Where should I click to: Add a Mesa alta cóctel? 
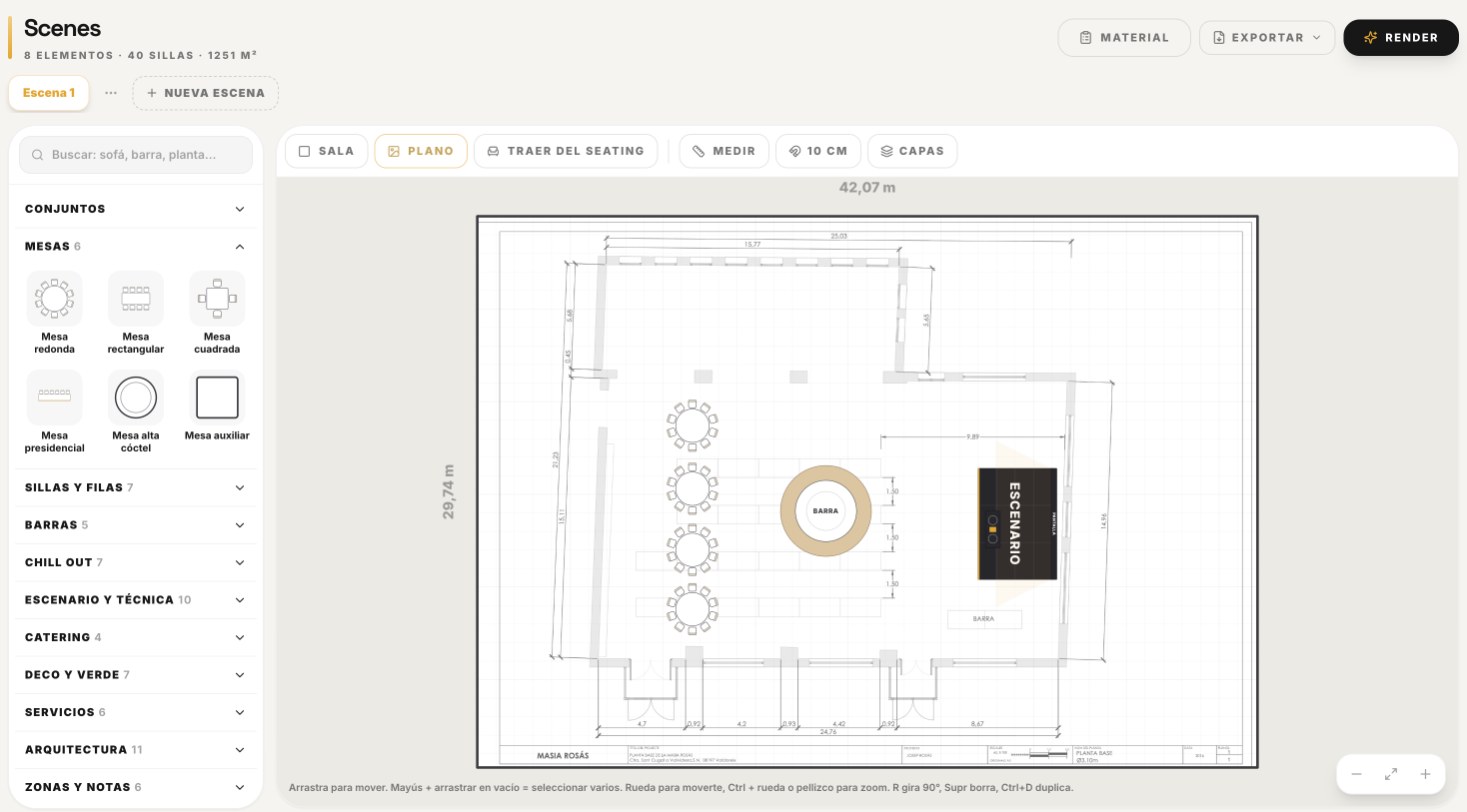136,412
